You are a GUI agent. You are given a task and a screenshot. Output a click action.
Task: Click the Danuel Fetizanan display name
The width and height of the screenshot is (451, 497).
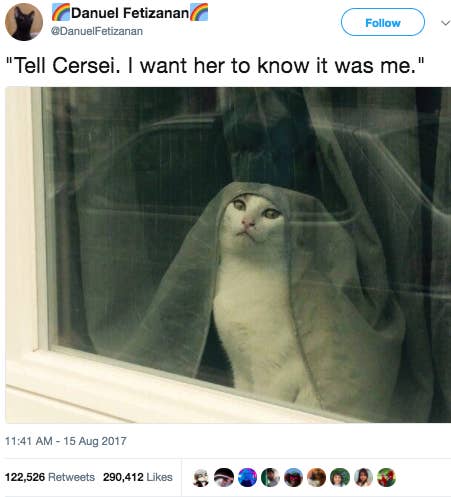[130, 13]
